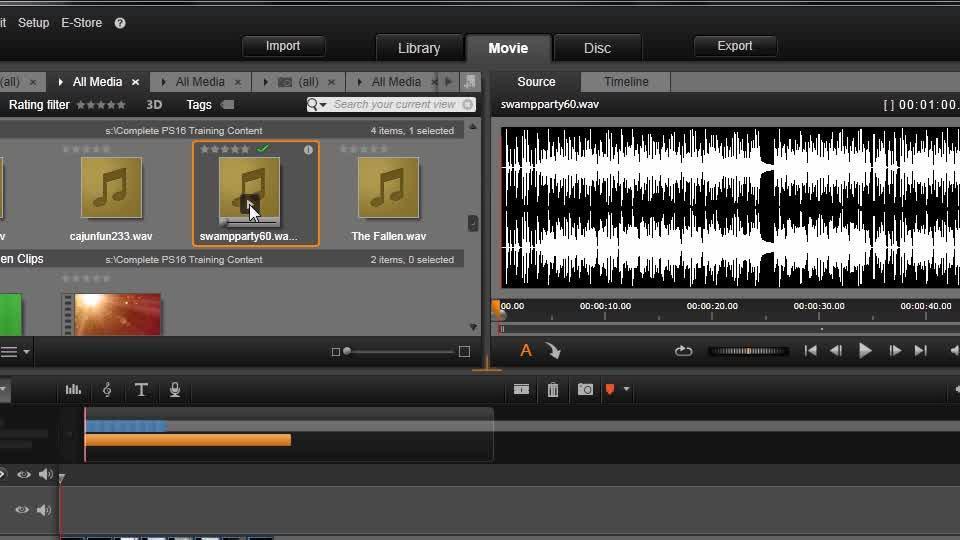The image size is (960, 540).
Task: Expand the active All Media tab arrow
Action: [x=60, y=82]
